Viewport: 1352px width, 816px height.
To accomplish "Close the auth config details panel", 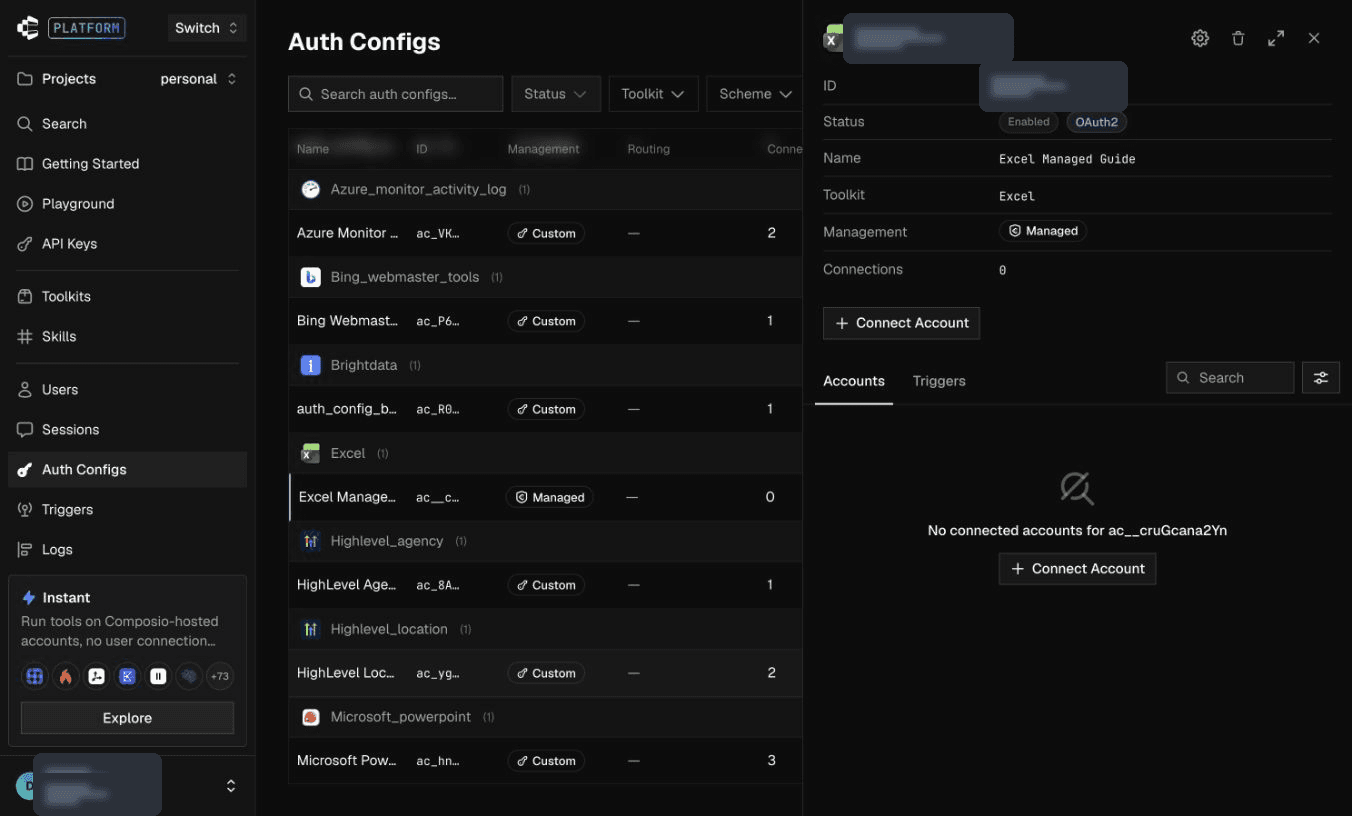I will [x=1314, y=38].
